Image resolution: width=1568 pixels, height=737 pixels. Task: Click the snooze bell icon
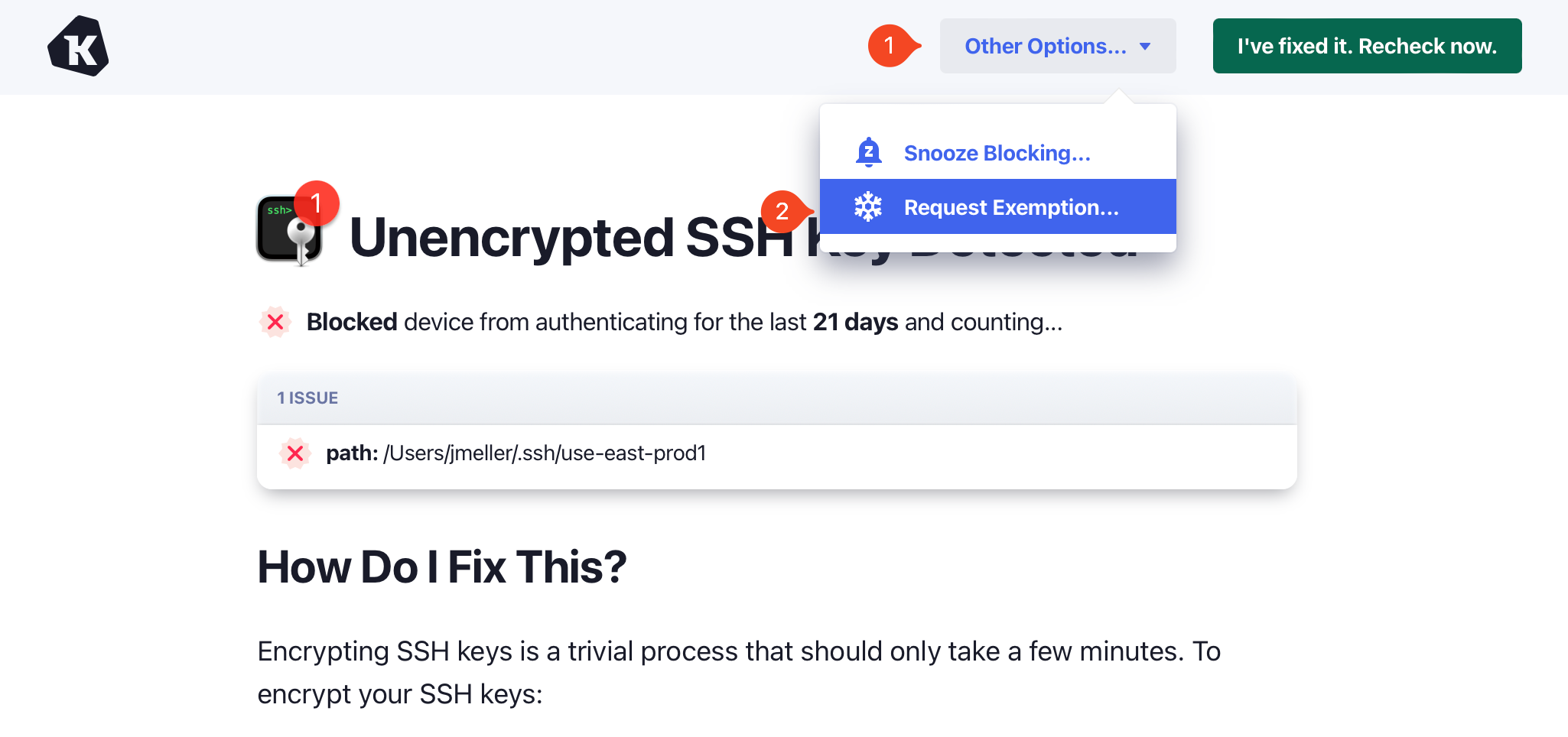[868, 153]
